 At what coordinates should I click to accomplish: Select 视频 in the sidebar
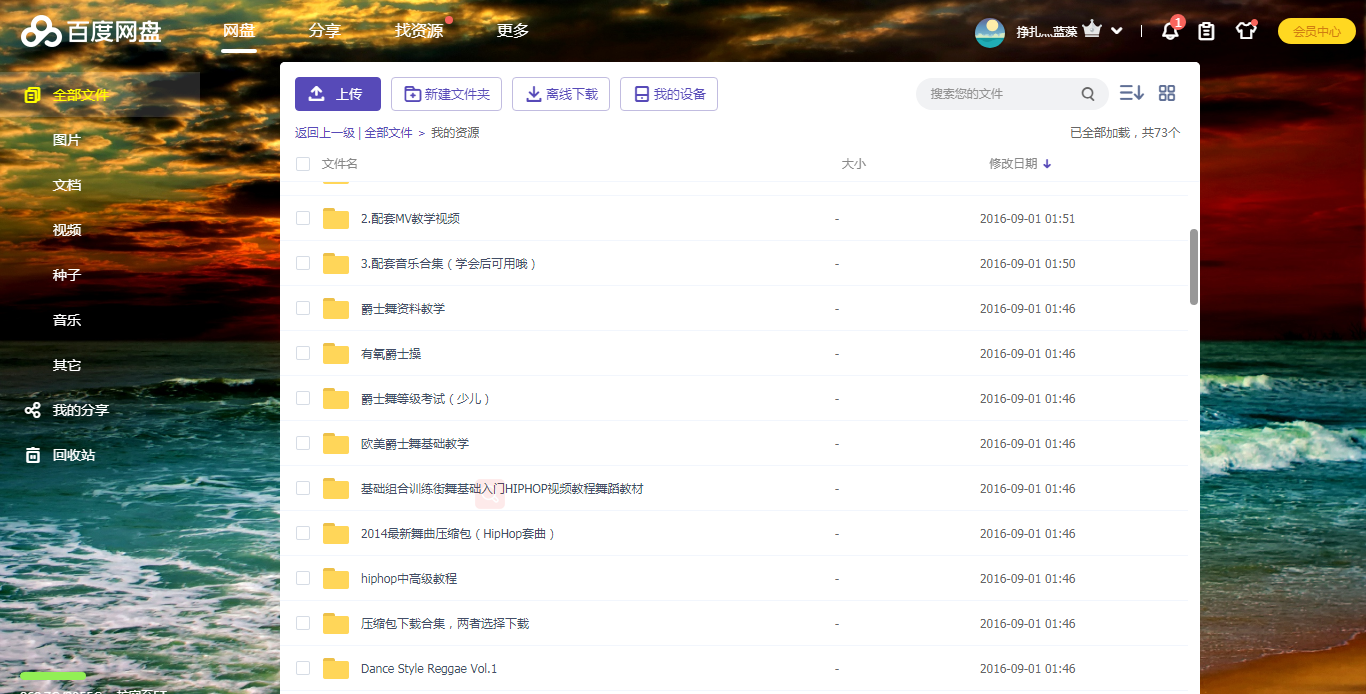point(67,230)
